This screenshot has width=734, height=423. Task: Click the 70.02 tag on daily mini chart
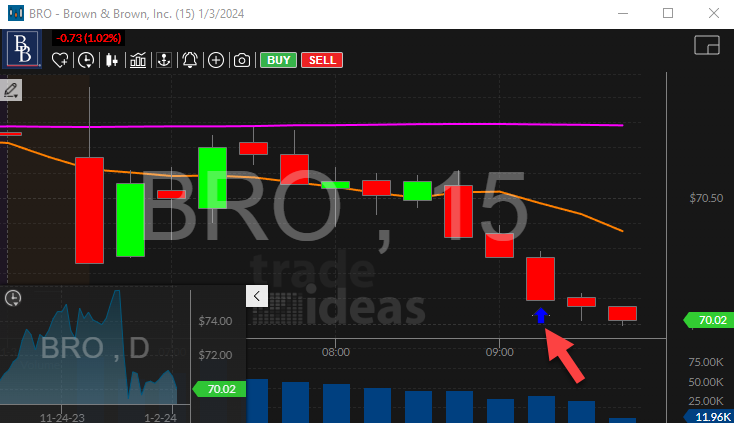(219, 389)
